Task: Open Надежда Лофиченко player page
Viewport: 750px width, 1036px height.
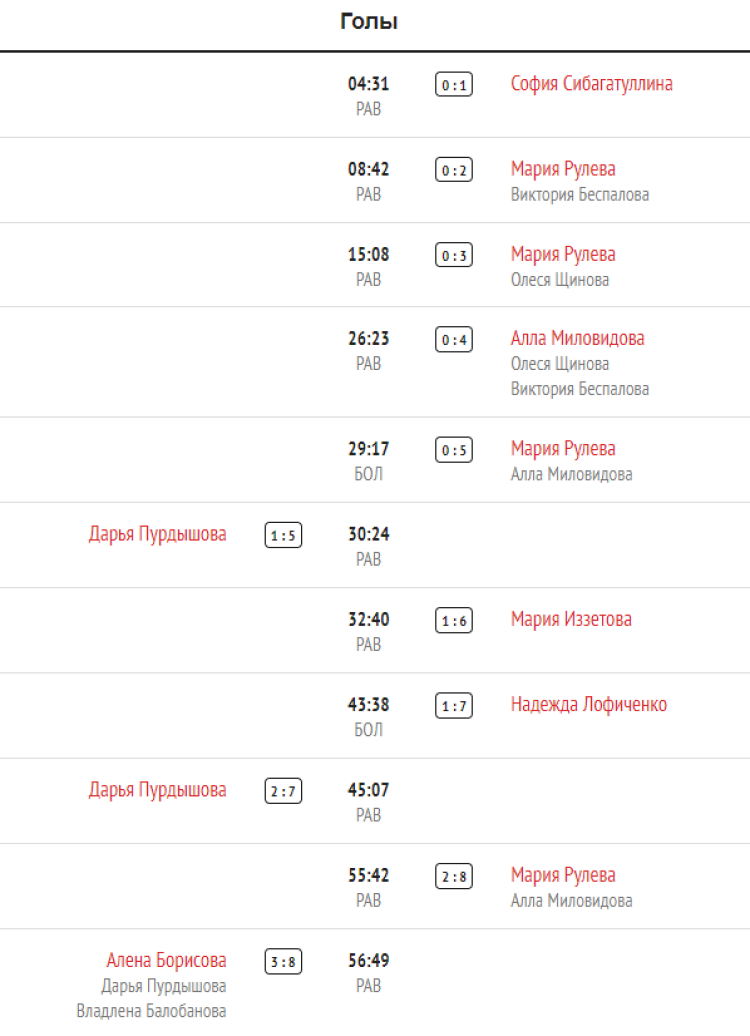Action: point(588,705)
